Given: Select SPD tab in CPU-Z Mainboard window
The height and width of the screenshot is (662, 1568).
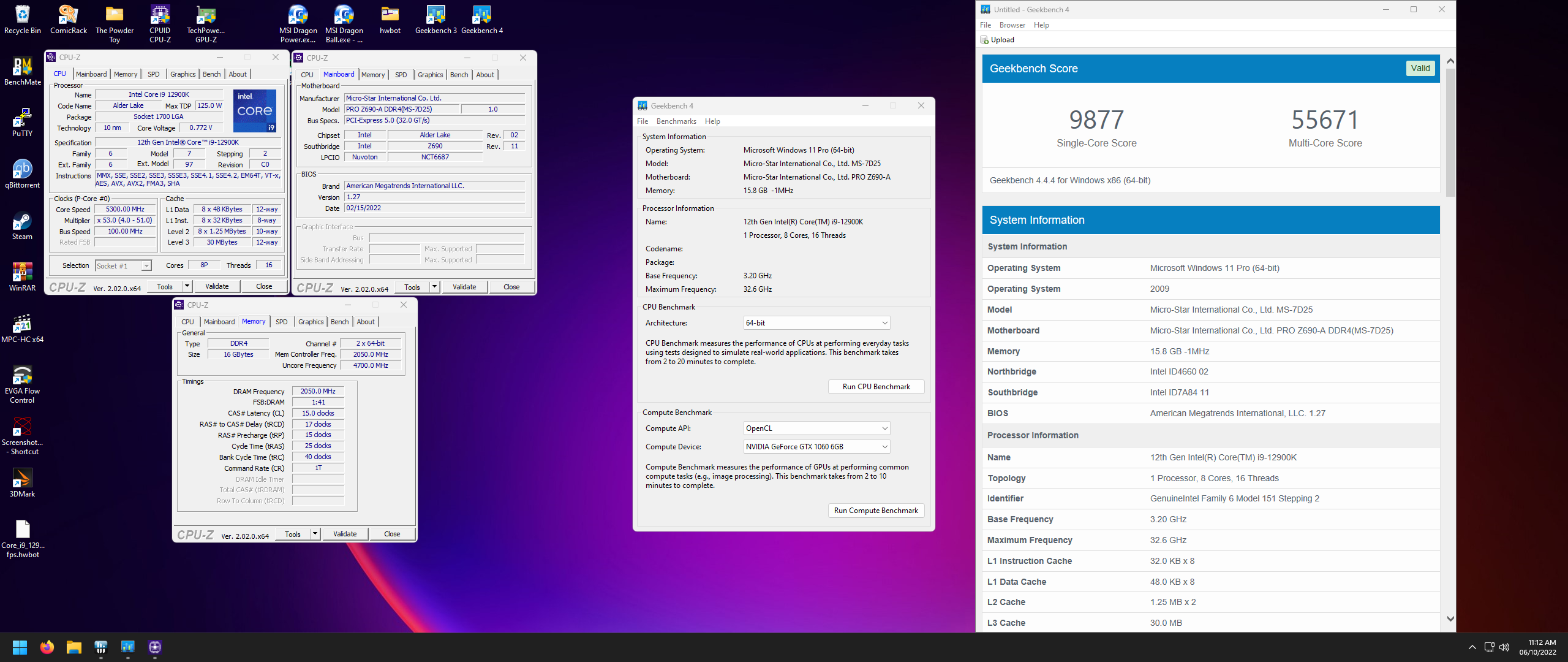Looking at the screenshot, I should 401,75.
